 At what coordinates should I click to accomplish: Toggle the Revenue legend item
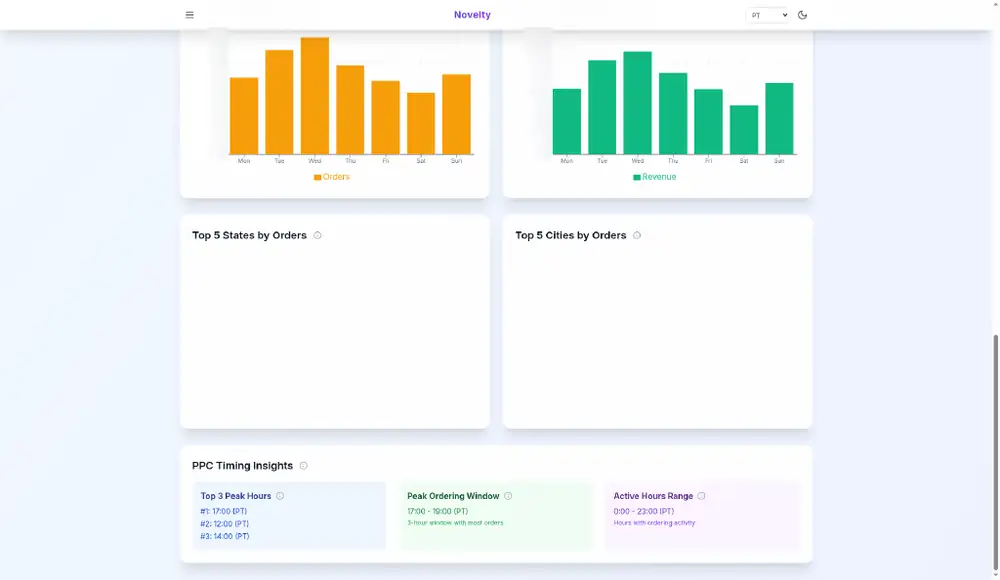(x=654, y=177)
